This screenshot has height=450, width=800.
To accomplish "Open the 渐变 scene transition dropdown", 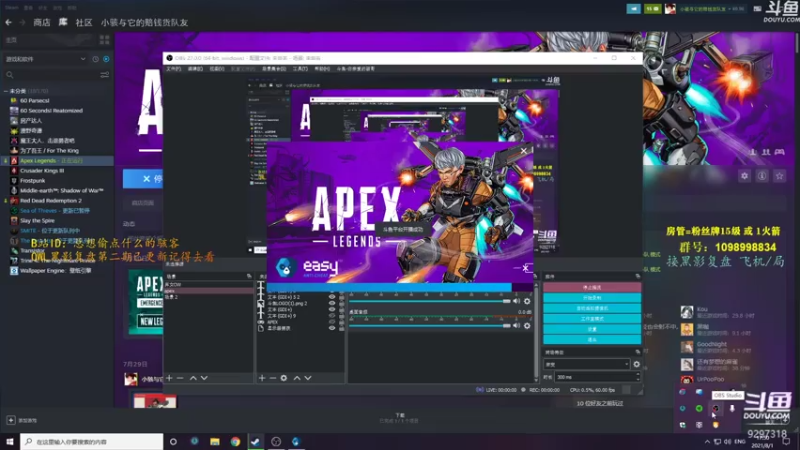I will (x=587, y=364).
